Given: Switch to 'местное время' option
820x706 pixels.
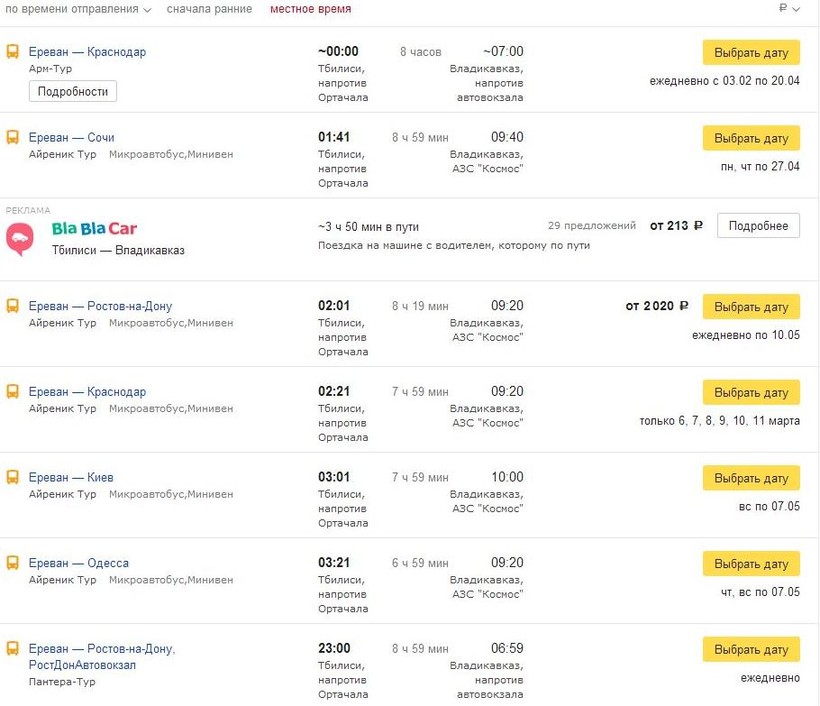Looking at the screenshot, I should tap(311, 9).
